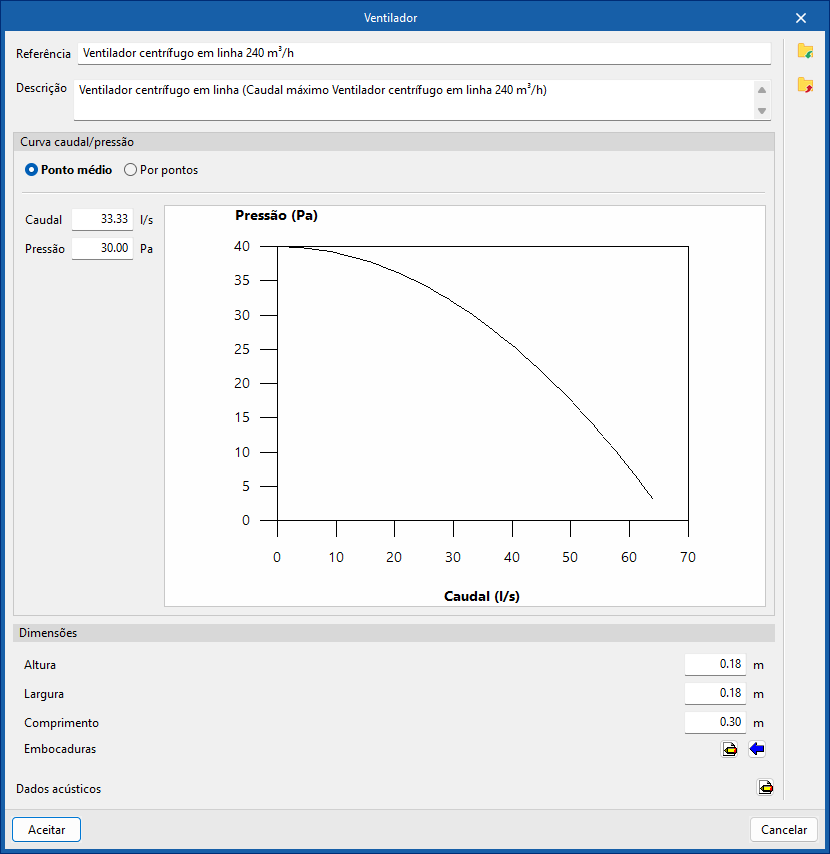Choose the Por pontos curve option
The height and width of the screenshot is (854, 830).
pyautogui.click(x=130, y=170)
